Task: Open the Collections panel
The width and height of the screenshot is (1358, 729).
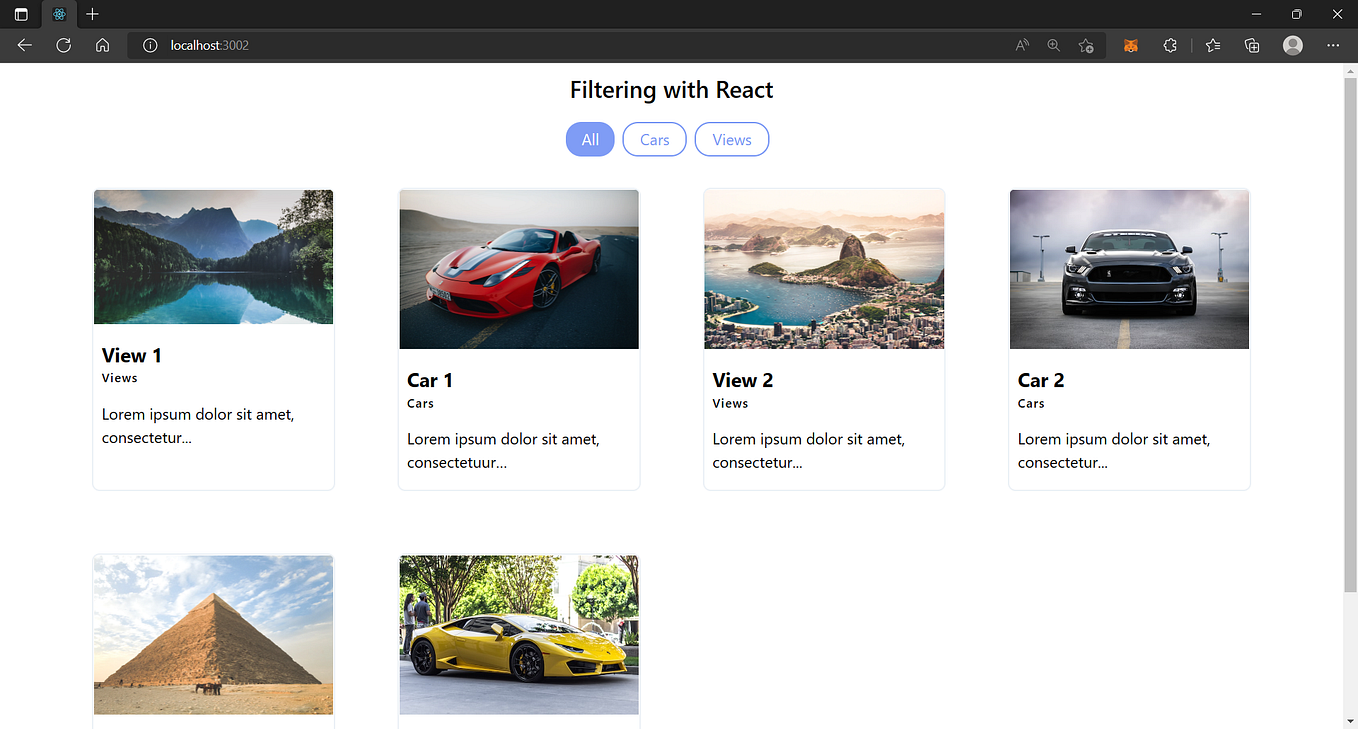Action: (1251, 45)
